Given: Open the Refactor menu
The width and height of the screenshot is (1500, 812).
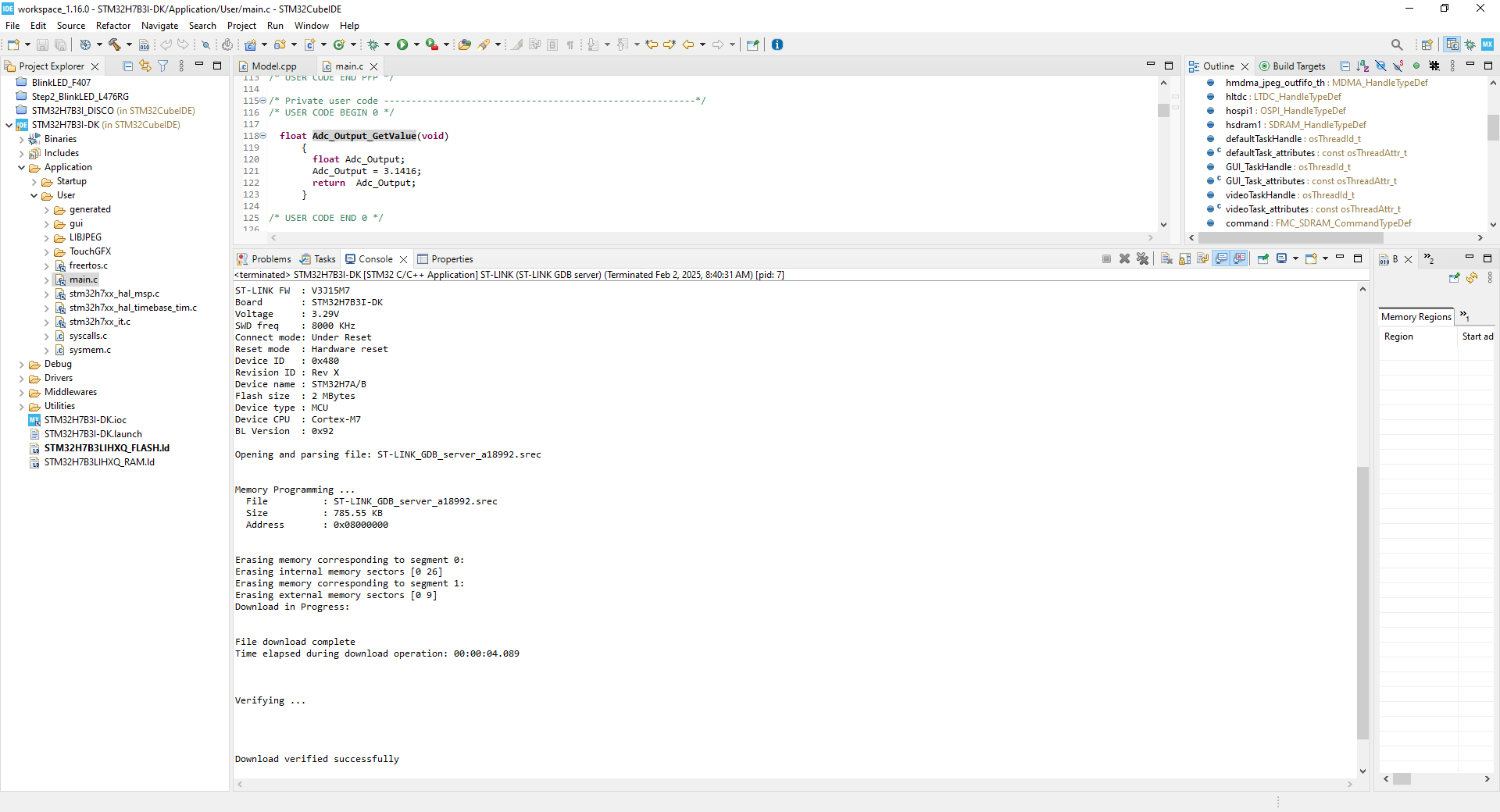Looking at the screenshot, I should 112,25.
